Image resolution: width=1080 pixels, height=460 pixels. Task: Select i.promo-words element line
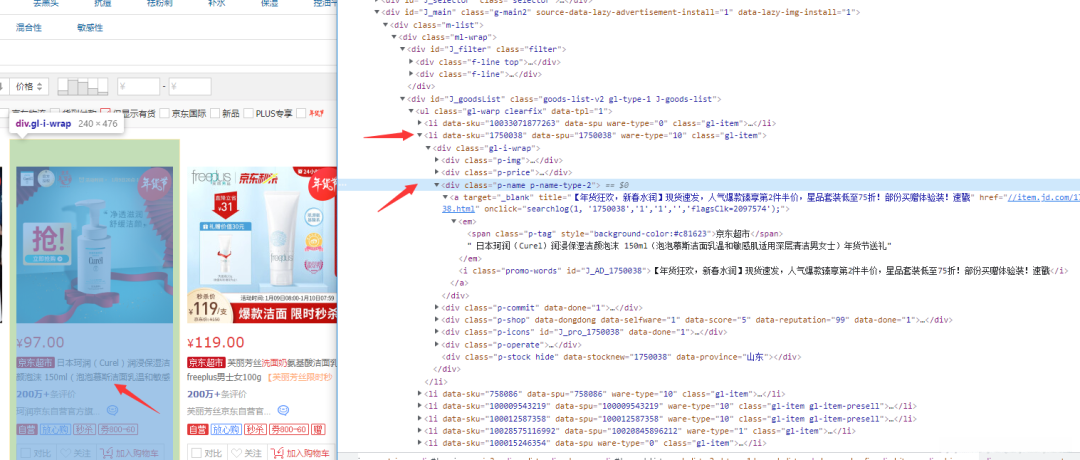[x=763, y=271]
